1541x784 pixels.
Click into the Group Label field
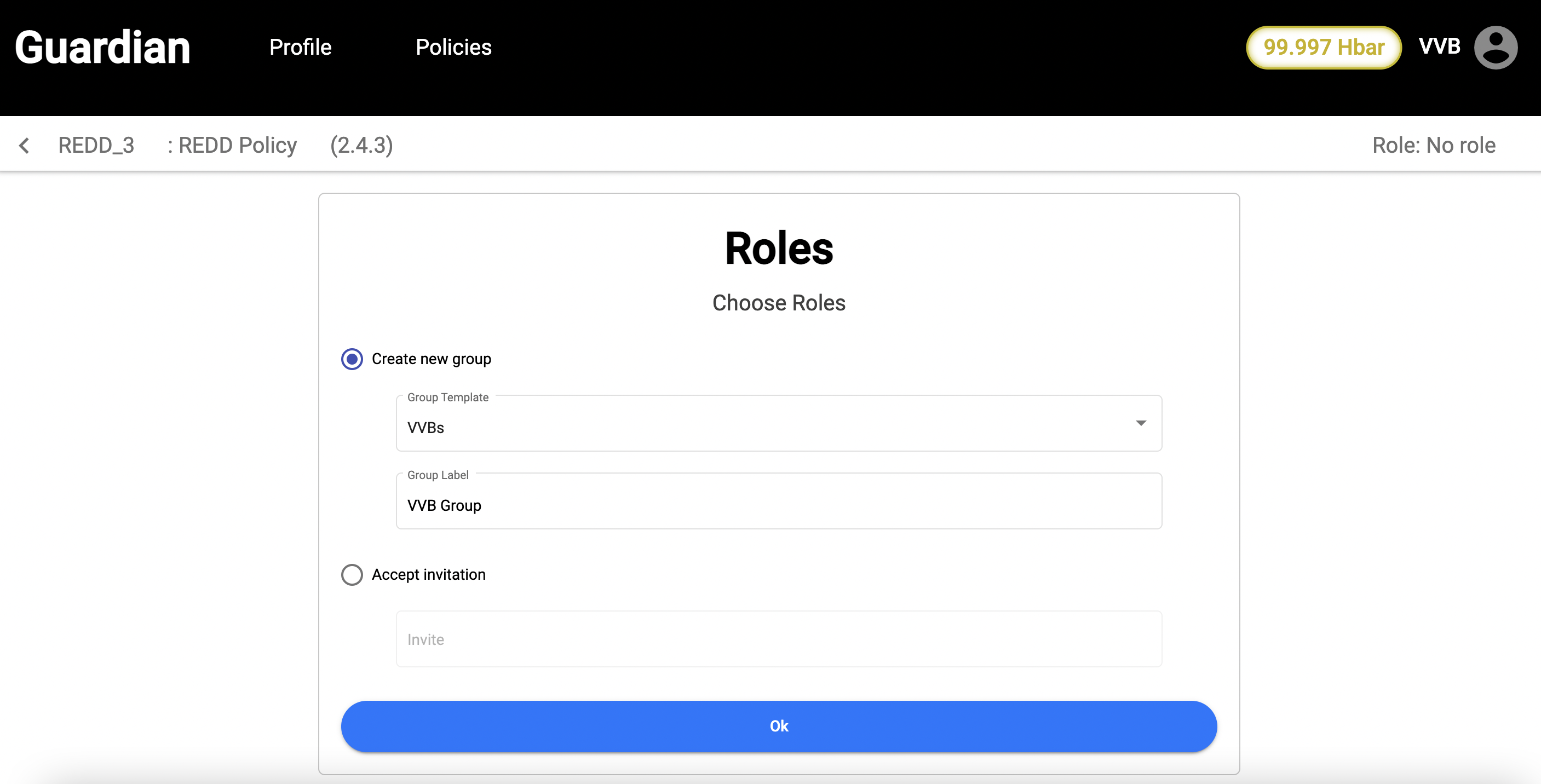coord(778,505)
